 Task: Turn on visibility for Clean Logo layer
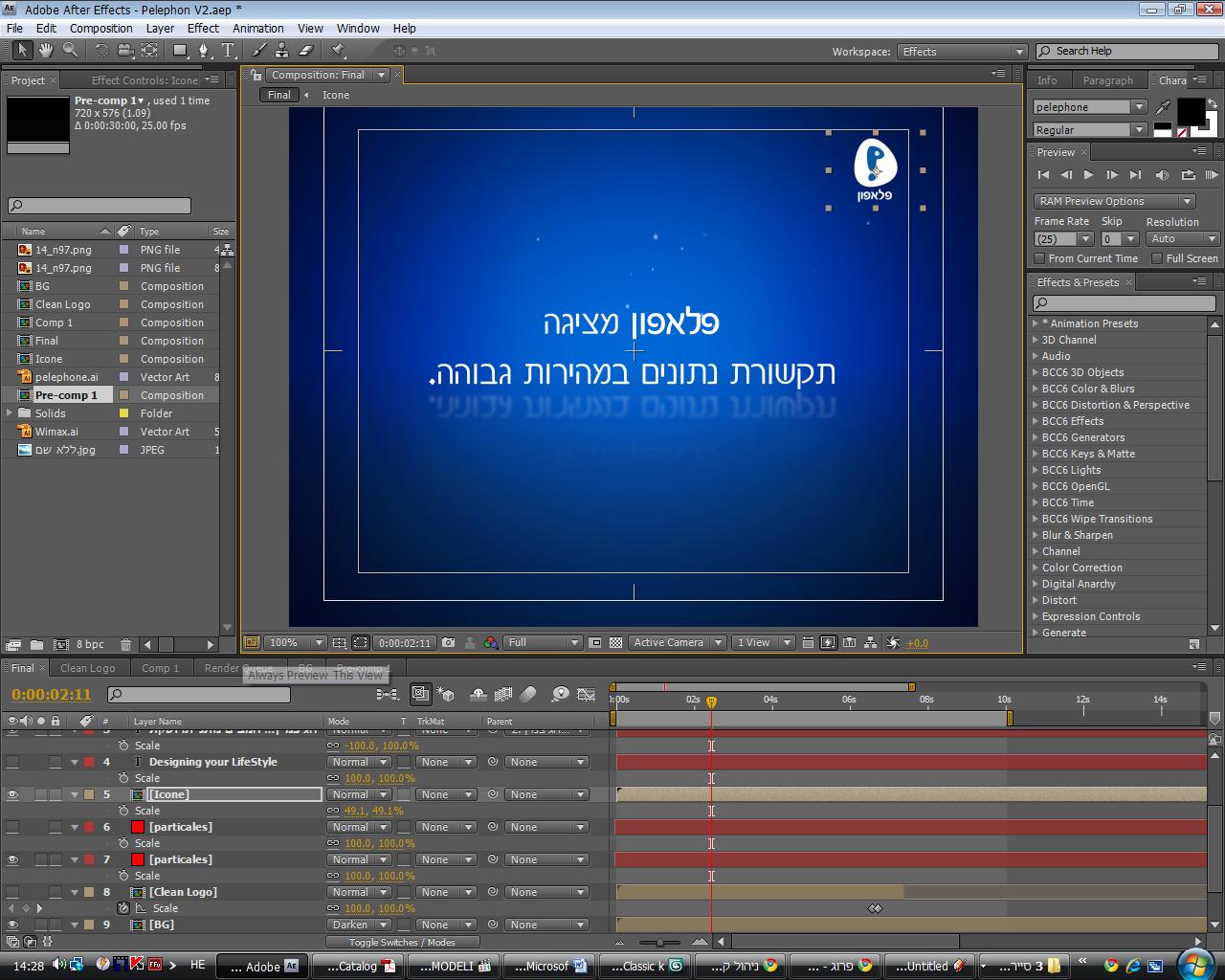click(12, 892)
